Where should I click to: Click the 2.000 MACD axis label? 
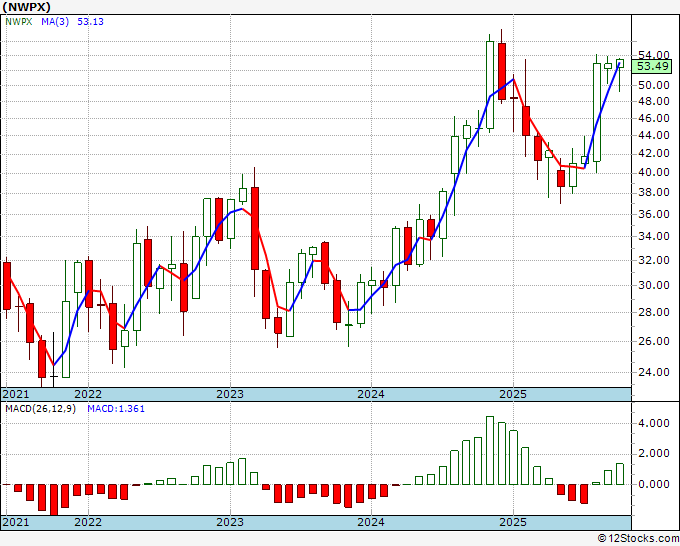pyautogui.click(x=654, y=454)
